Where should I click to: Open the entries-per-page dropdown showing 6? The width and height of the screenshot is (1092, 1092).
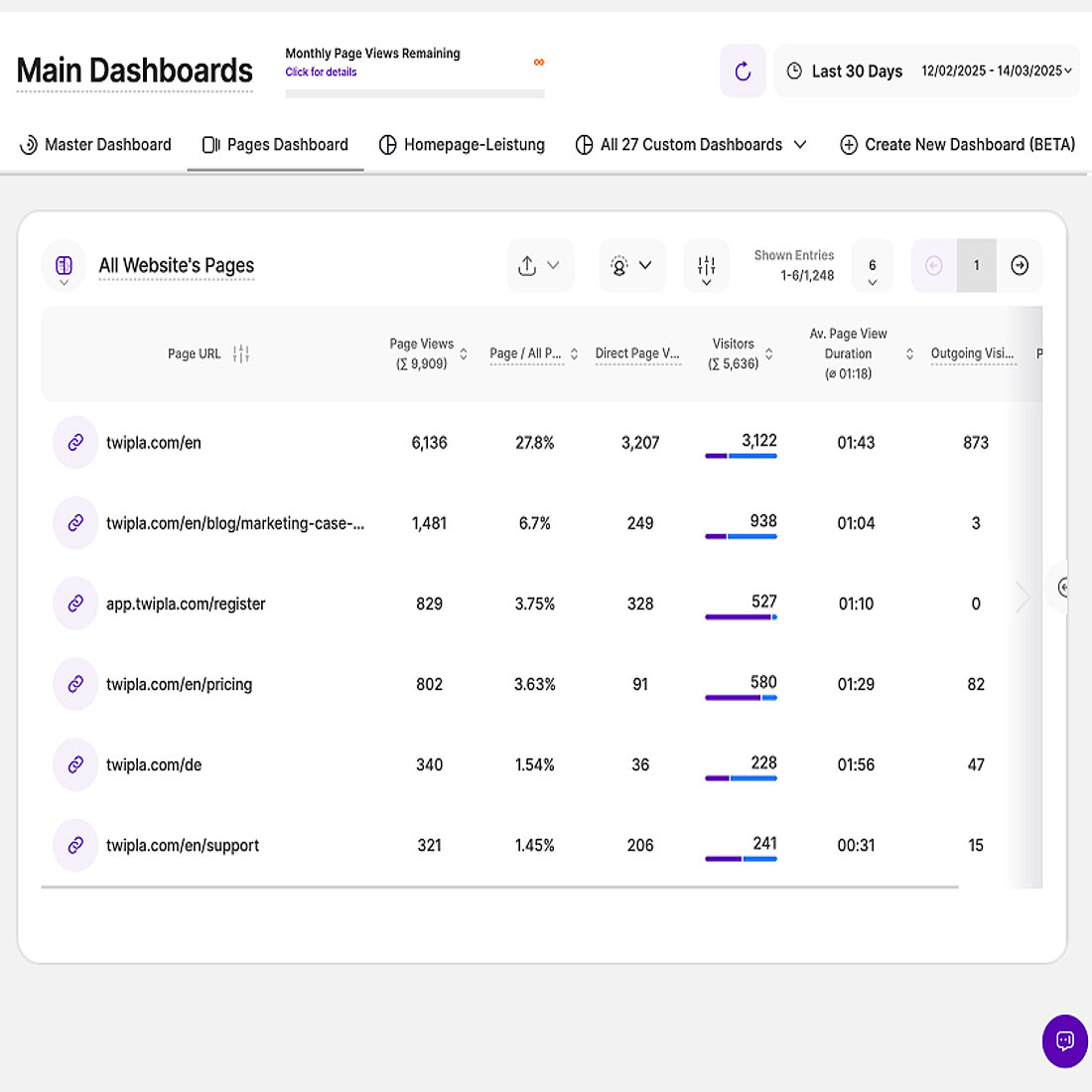click(x=872, y=265)
